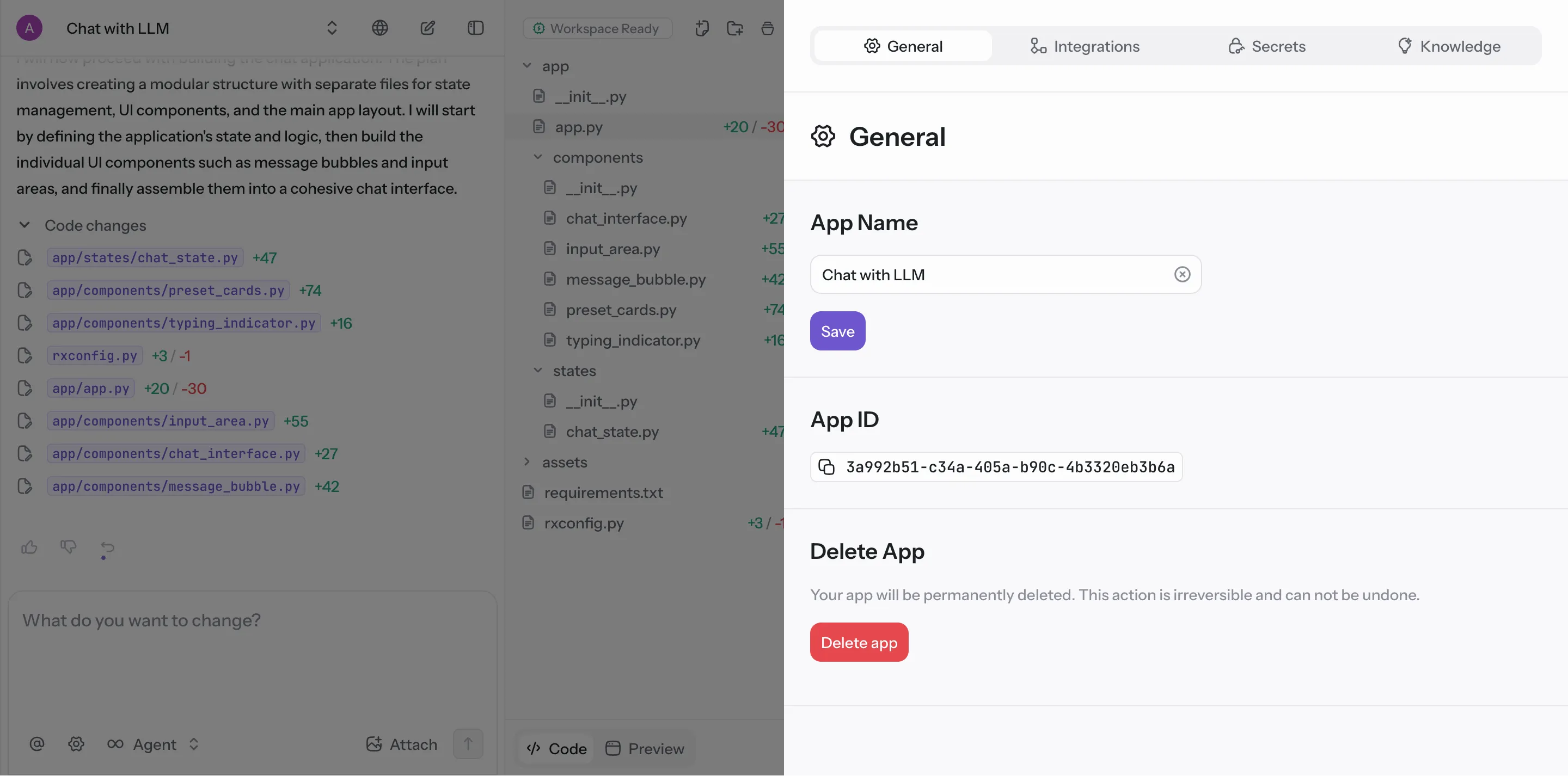Expand the assets folder
1568x776 pixels.
click(x=527, y=462)
